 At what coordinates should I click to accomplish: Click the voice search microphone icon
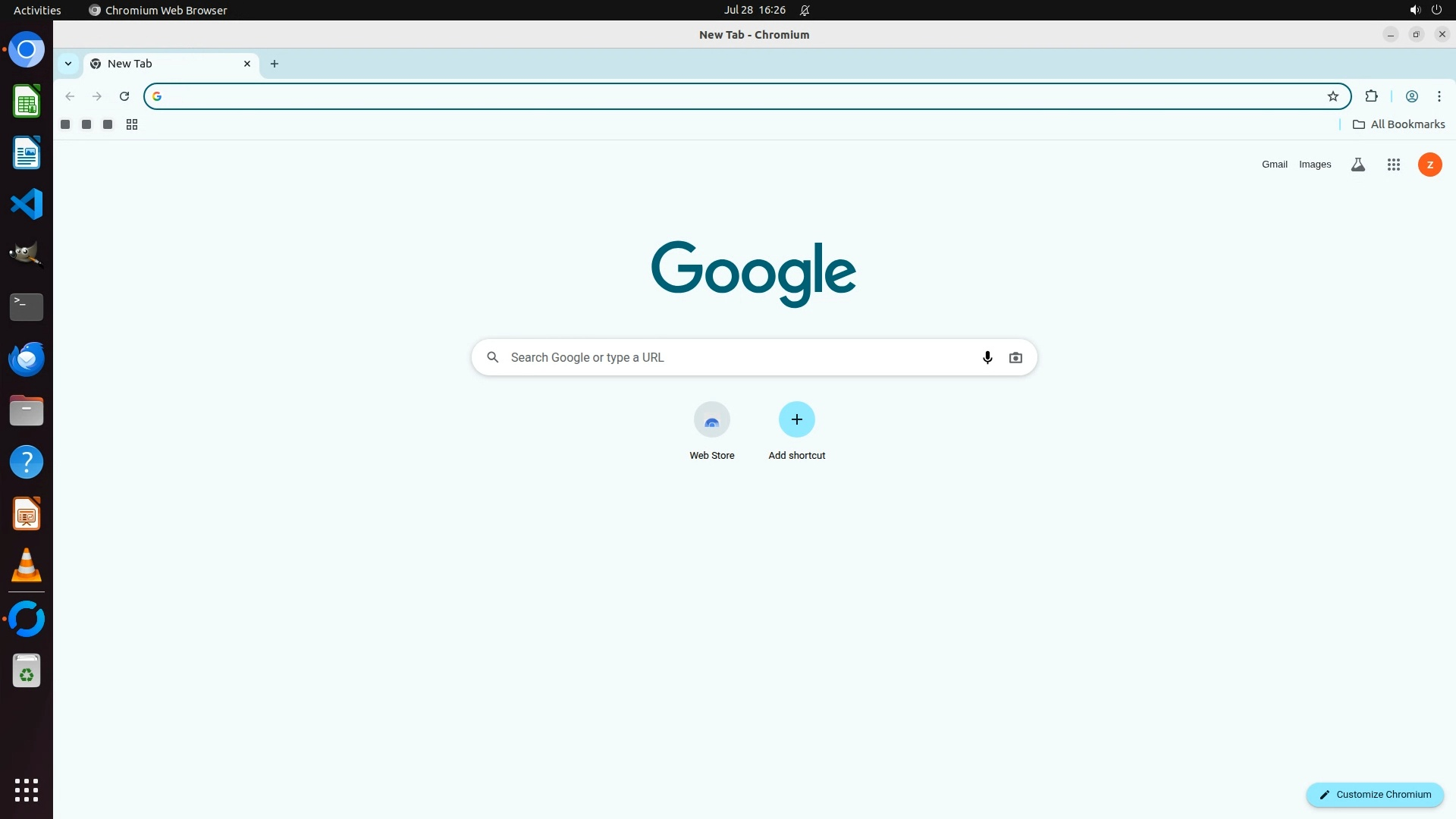pyautogui.click(x=987, y=357)
